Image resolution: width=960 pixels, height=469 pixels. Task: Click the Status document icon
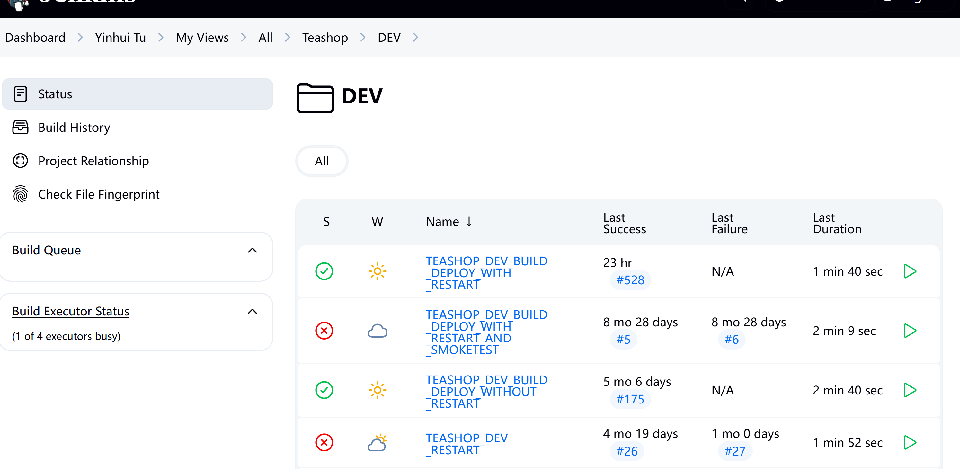coord(20,94)
